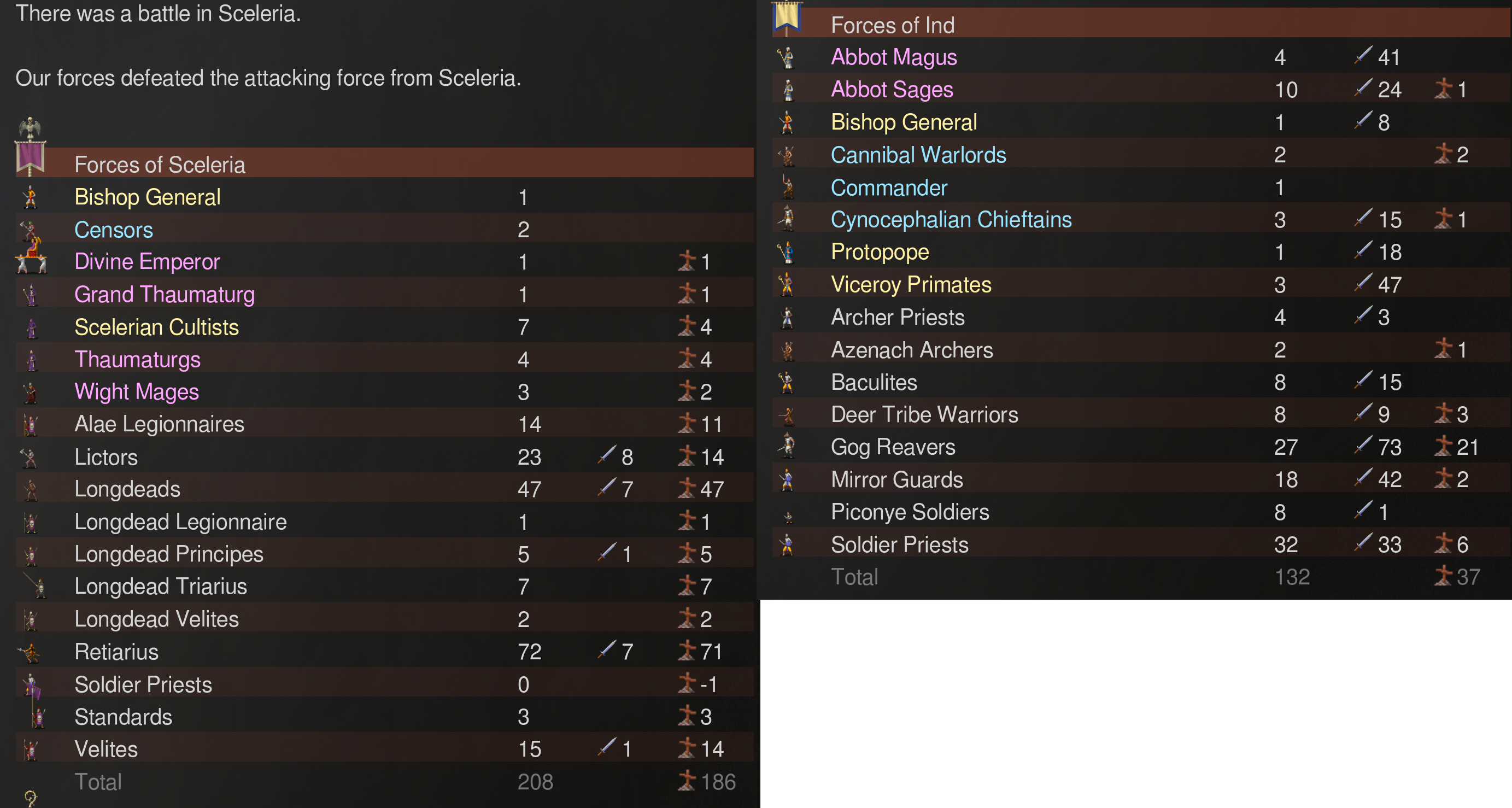
Task: Open the Grand Thaumaturg commander entry
Action: 165,294
